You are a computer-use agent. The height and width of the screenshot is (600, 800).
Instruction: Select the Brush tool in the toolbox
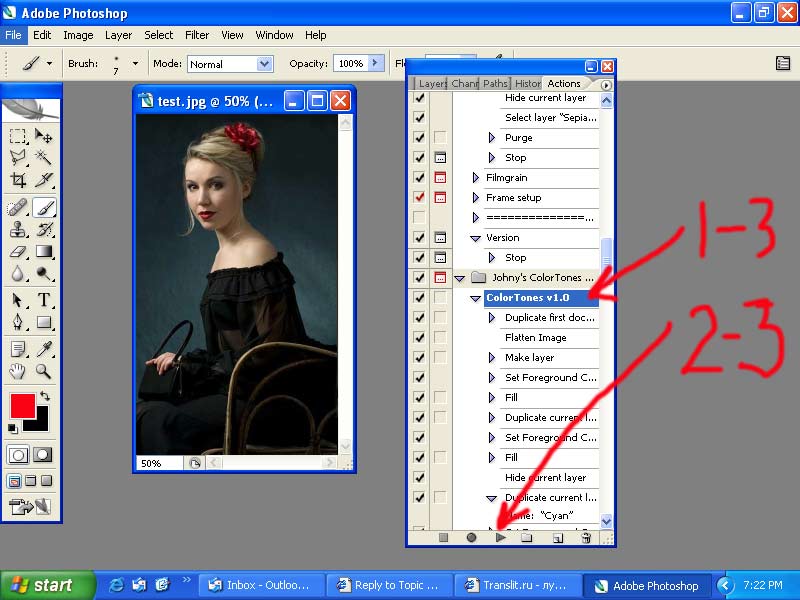tap(44, 208)
